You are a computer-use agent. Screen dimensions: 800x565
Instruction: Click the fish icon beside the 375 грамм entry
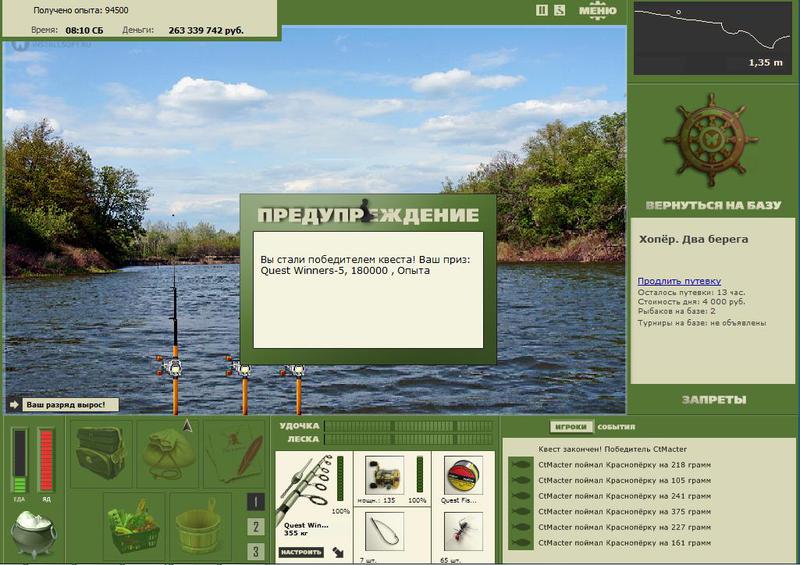(x=521, y=511)
